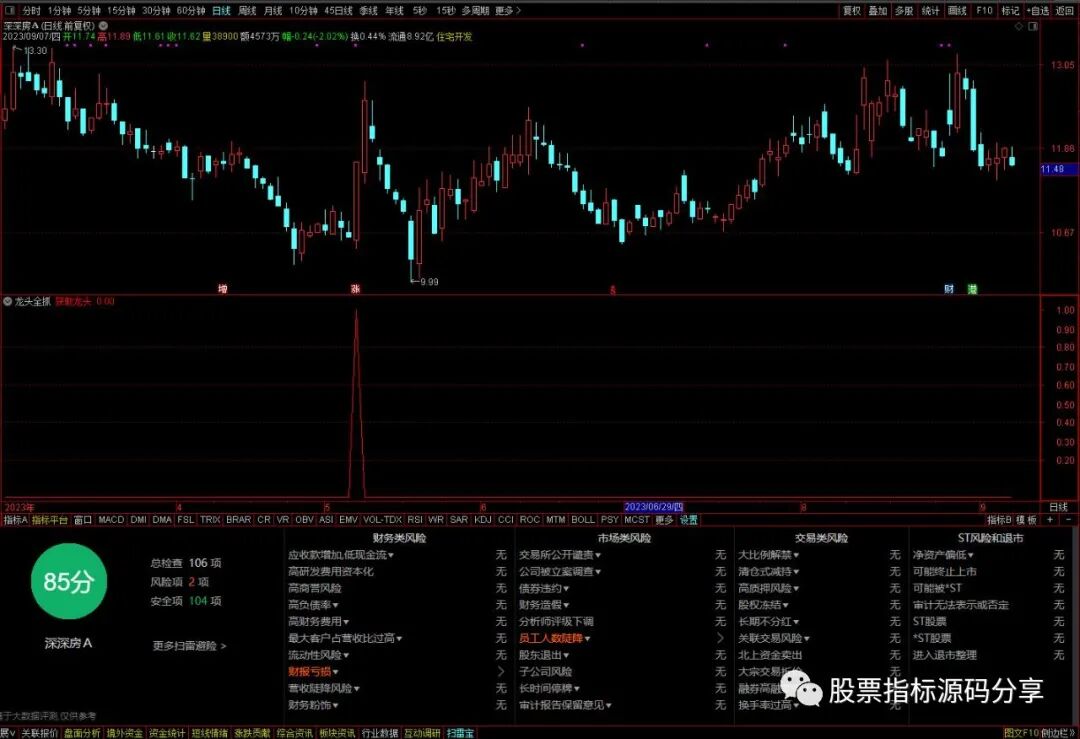
Task: Click the 画线 drawing button
Action: [957, 10]
